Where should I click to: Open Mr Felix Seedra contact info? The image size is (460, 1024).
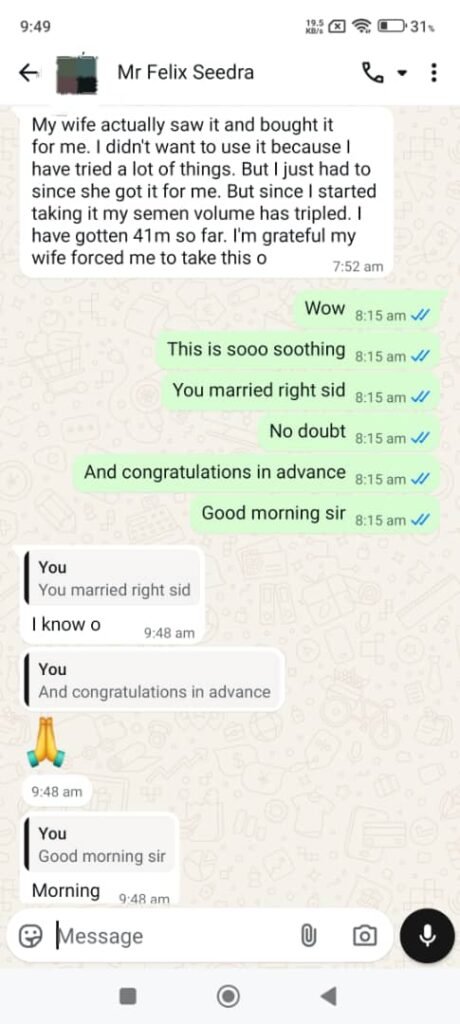coord(186,72)
